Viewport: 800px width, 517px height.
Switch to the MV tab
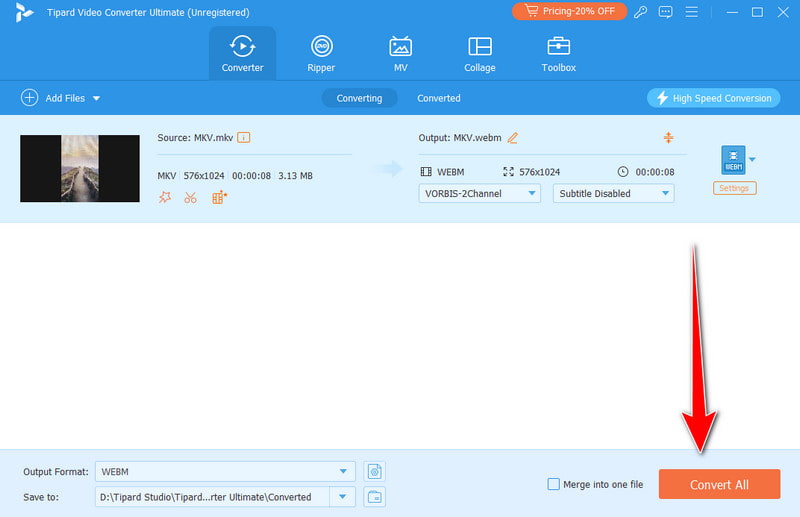click(x=401, y=54)
